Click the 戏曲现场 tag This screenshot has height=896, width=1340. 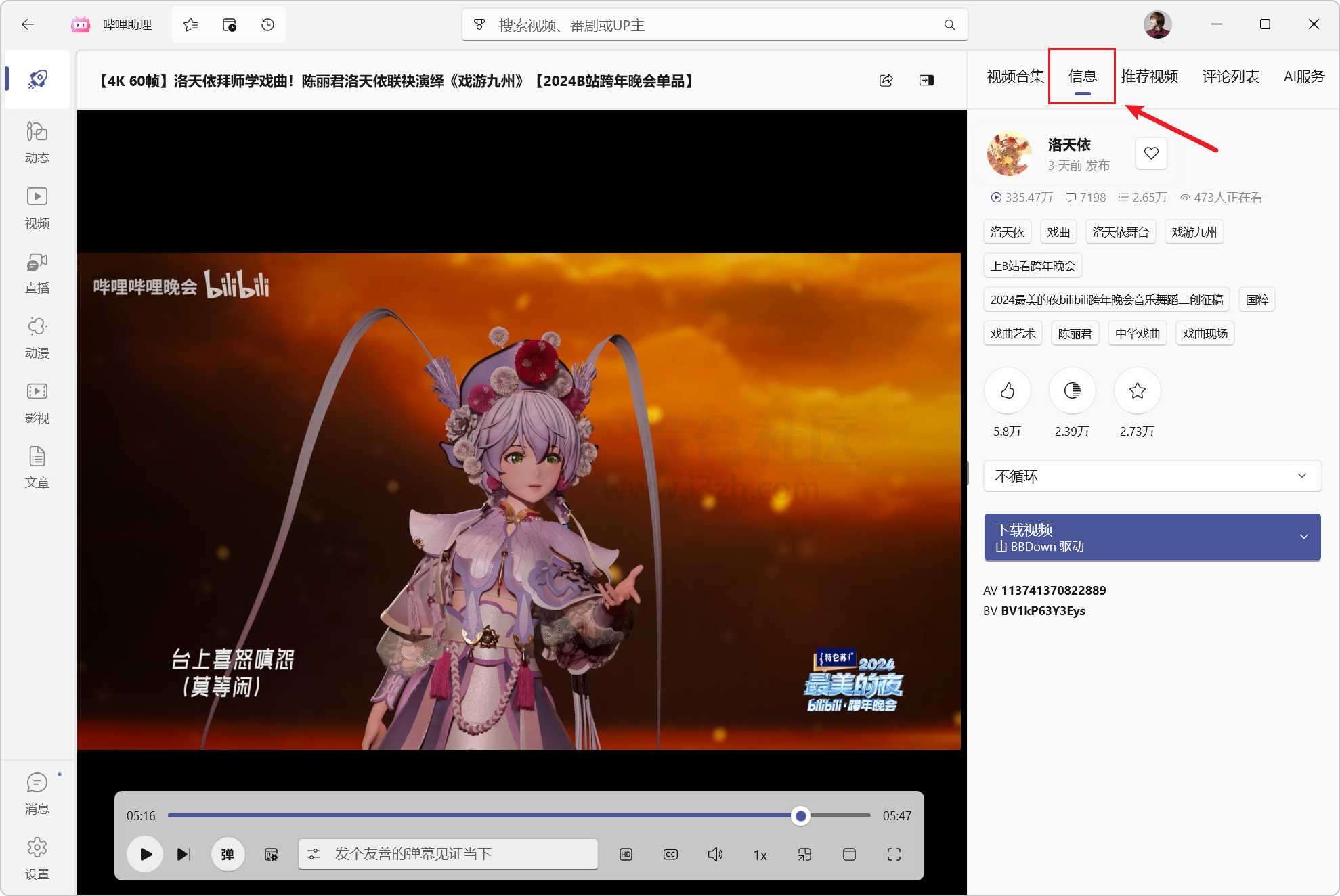click(x=1205, y=334)
